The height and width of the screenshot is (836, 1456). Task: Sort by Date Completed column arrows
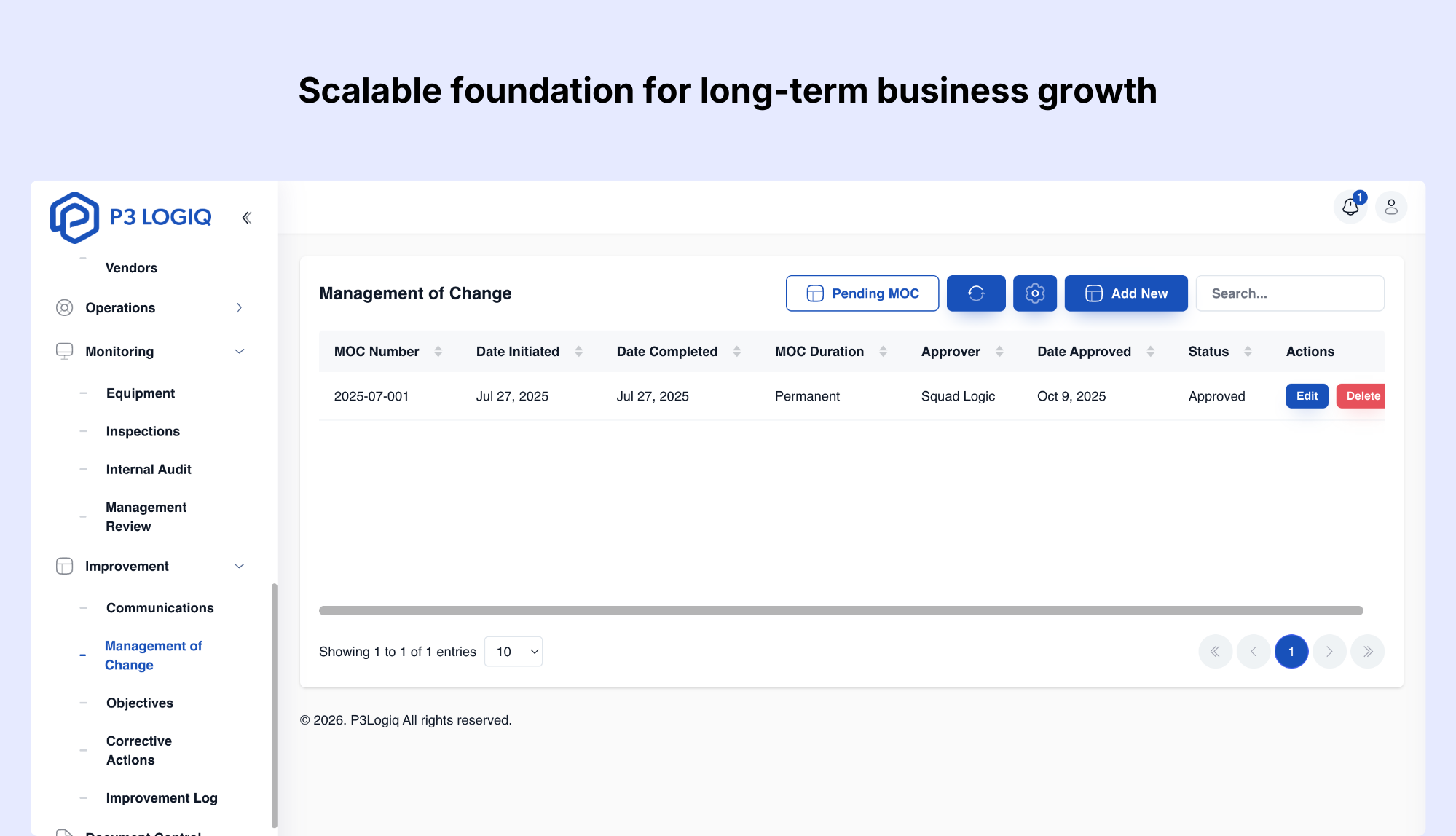pyautogui.click(x=736, y=352)
